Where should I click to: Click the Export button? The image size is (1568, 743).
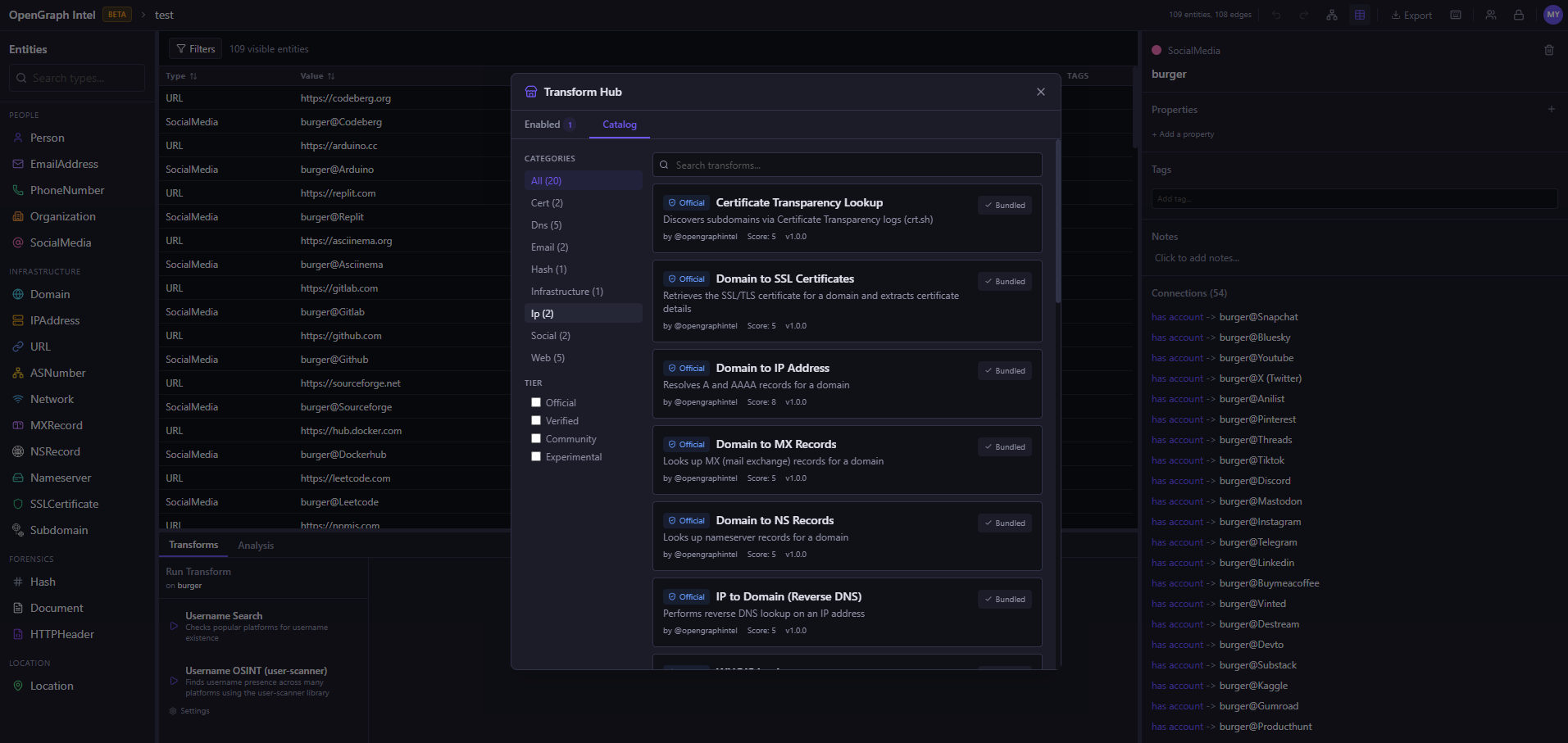(x=1411, y=15)
